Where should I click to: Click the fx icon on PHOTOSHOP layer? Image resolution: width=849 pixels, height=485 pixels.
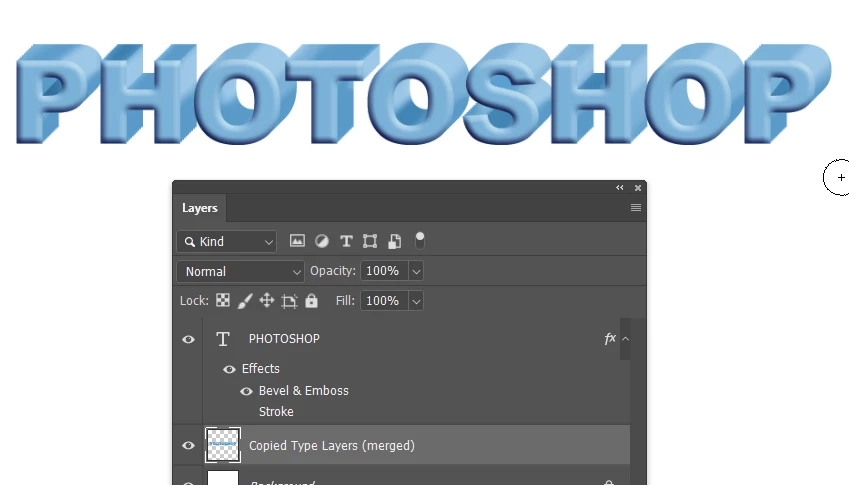[610, 339]
